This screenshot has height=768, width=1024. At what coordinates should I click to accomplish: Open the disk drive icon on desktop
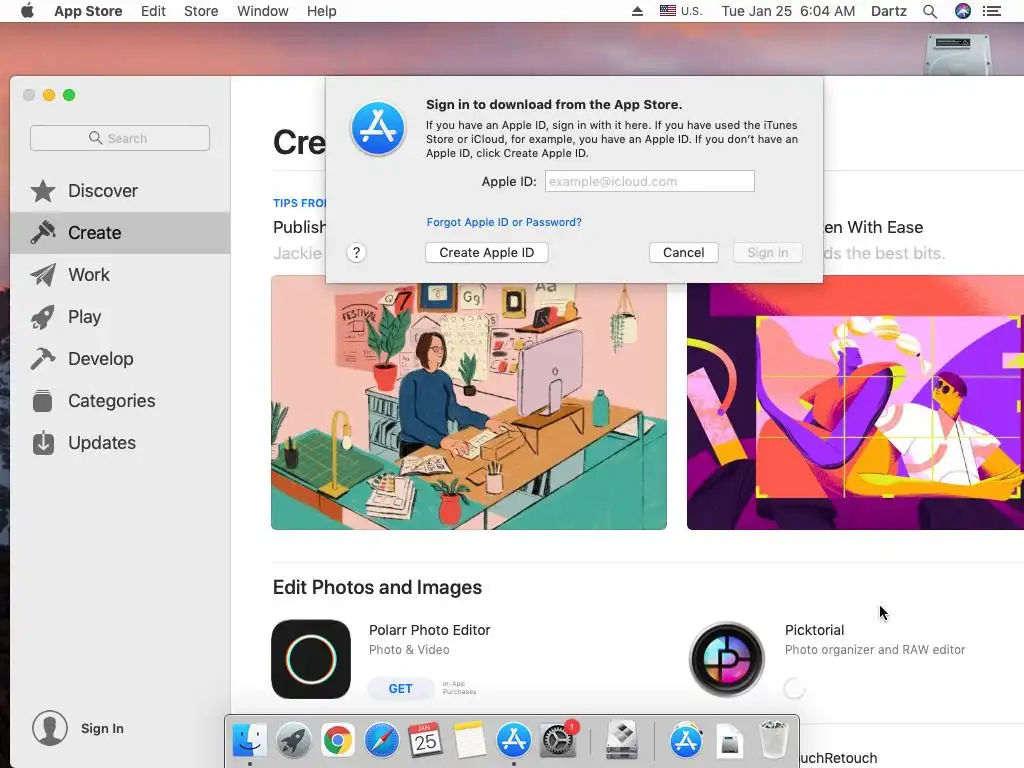957,55
